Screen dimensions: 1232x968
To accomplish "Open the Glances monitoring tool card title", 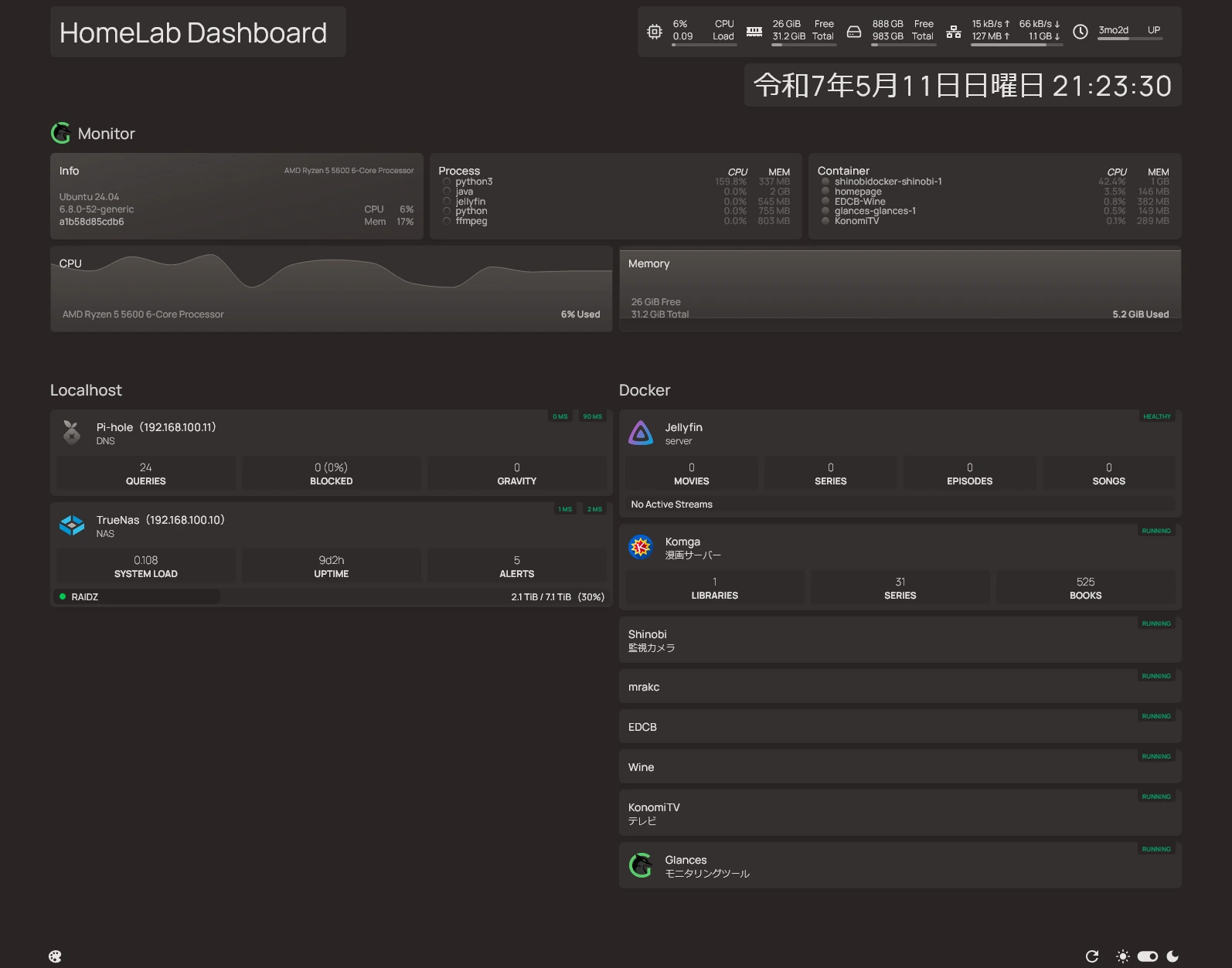I will (x=686, y=860).
